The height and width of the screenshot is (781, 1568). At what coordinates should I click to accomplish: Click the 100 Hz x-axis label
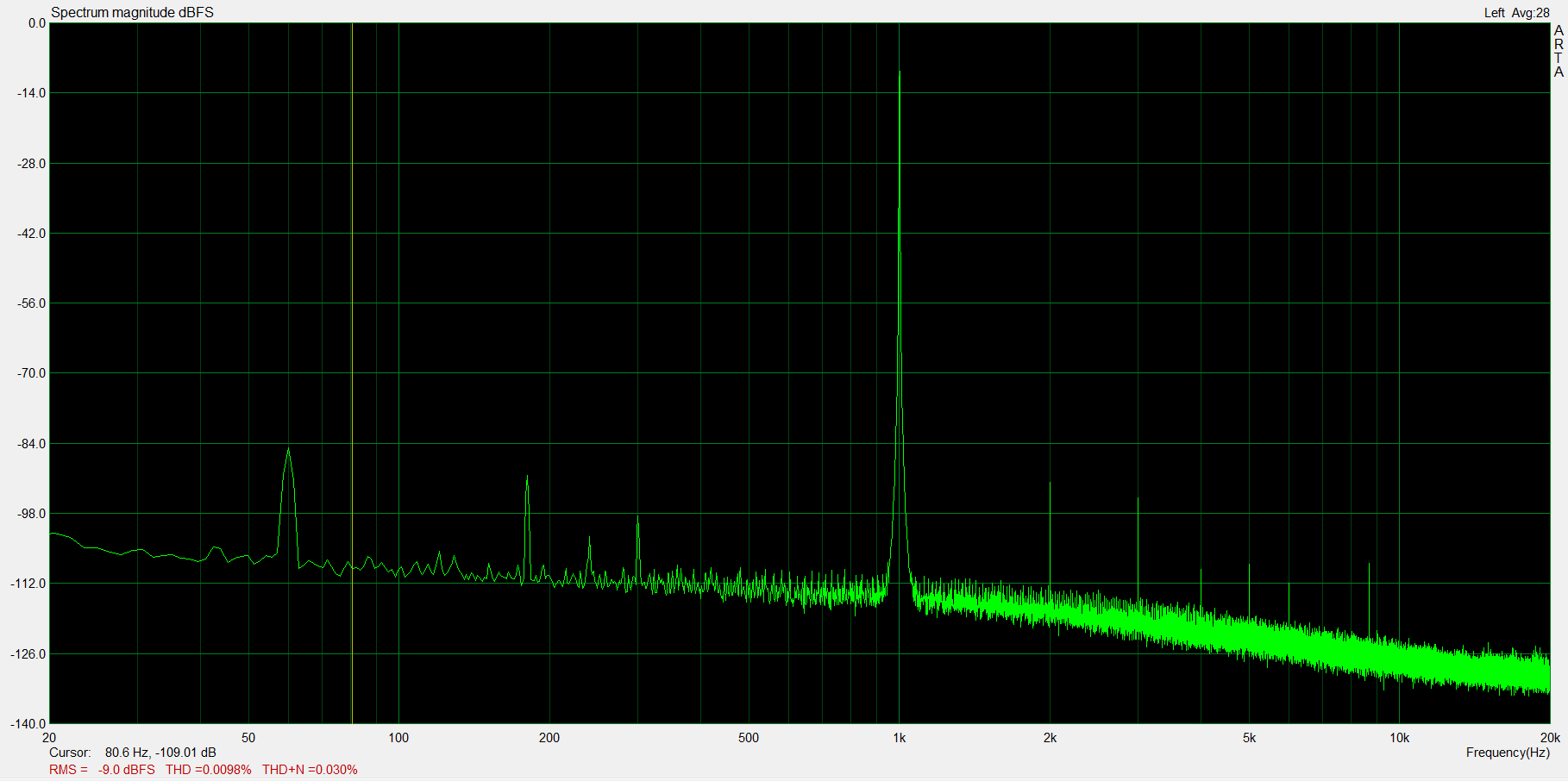click(398, 738)
